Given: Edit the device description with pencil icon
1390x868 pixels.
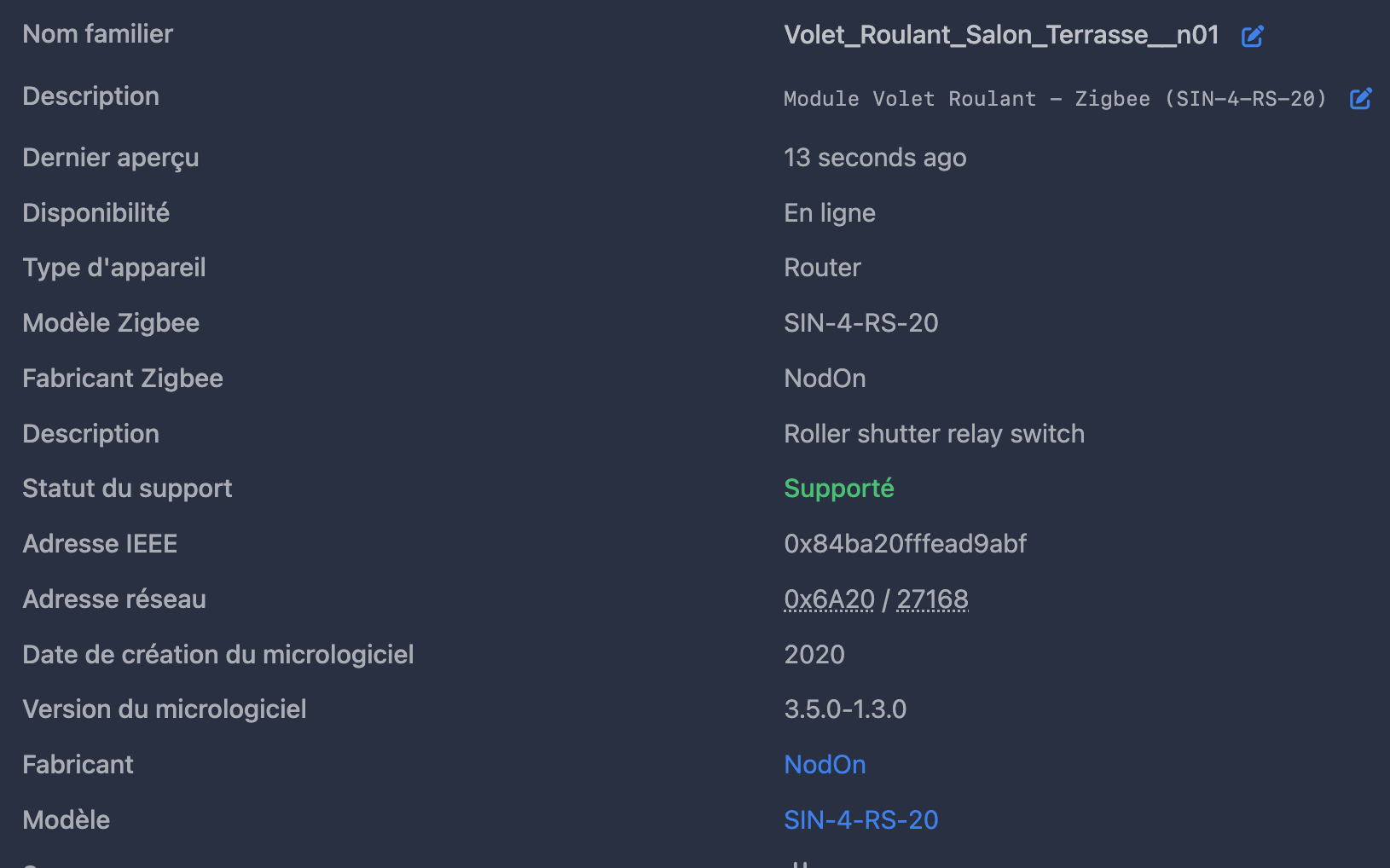Looking at the screenshot, I should (x=1360, y=99).
